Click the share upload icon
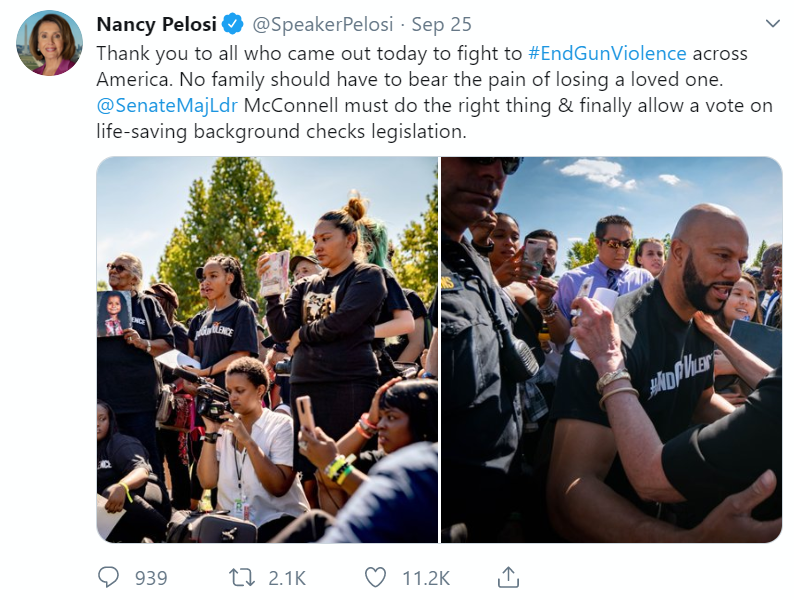 pyautogui.click(x=508, y=577)
